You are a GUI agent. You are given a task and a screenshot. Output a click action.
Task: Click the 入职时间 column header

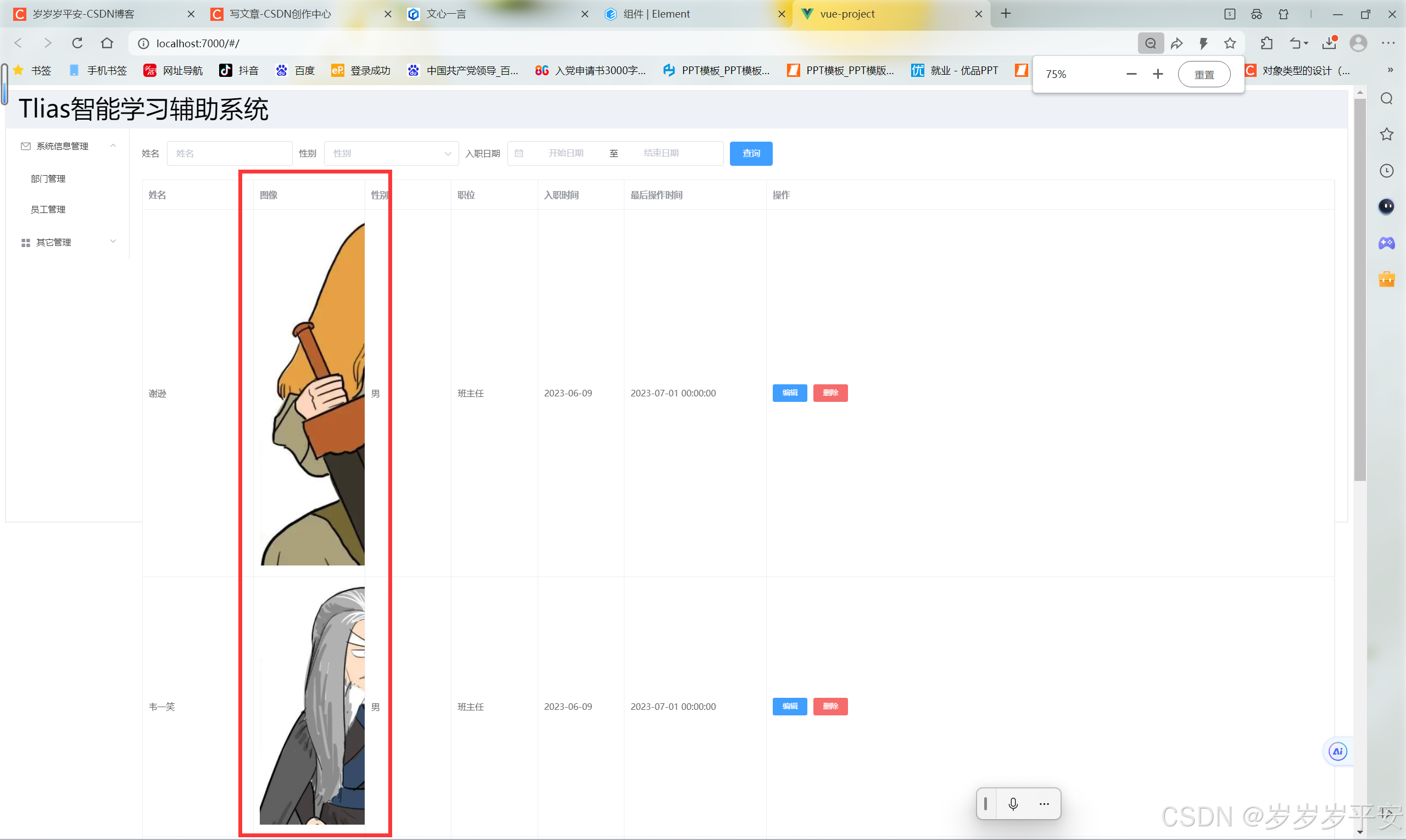tap(561, 195)
